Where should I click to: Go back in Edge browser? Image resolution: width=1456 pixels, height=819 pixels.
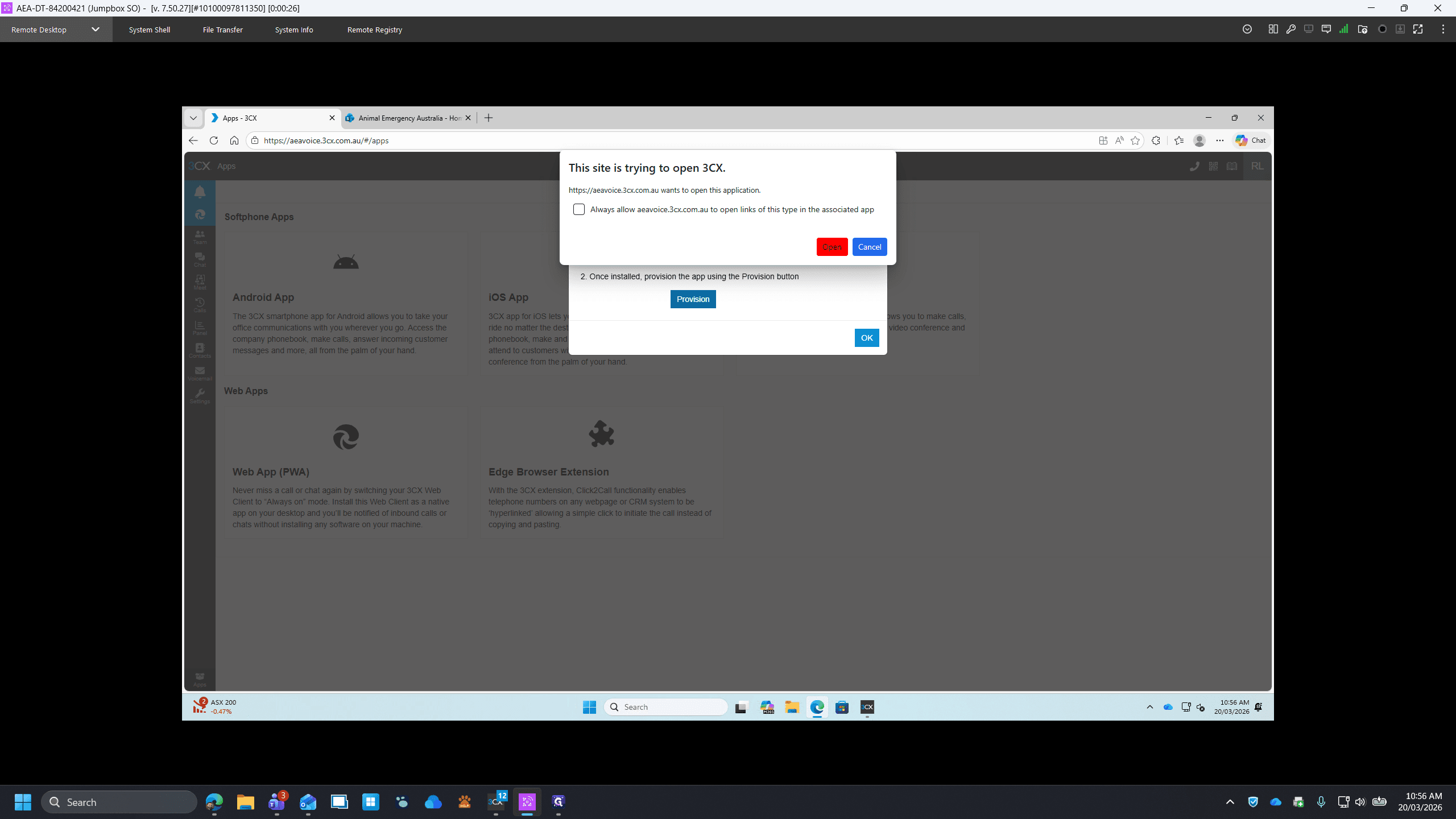[193, 140]
